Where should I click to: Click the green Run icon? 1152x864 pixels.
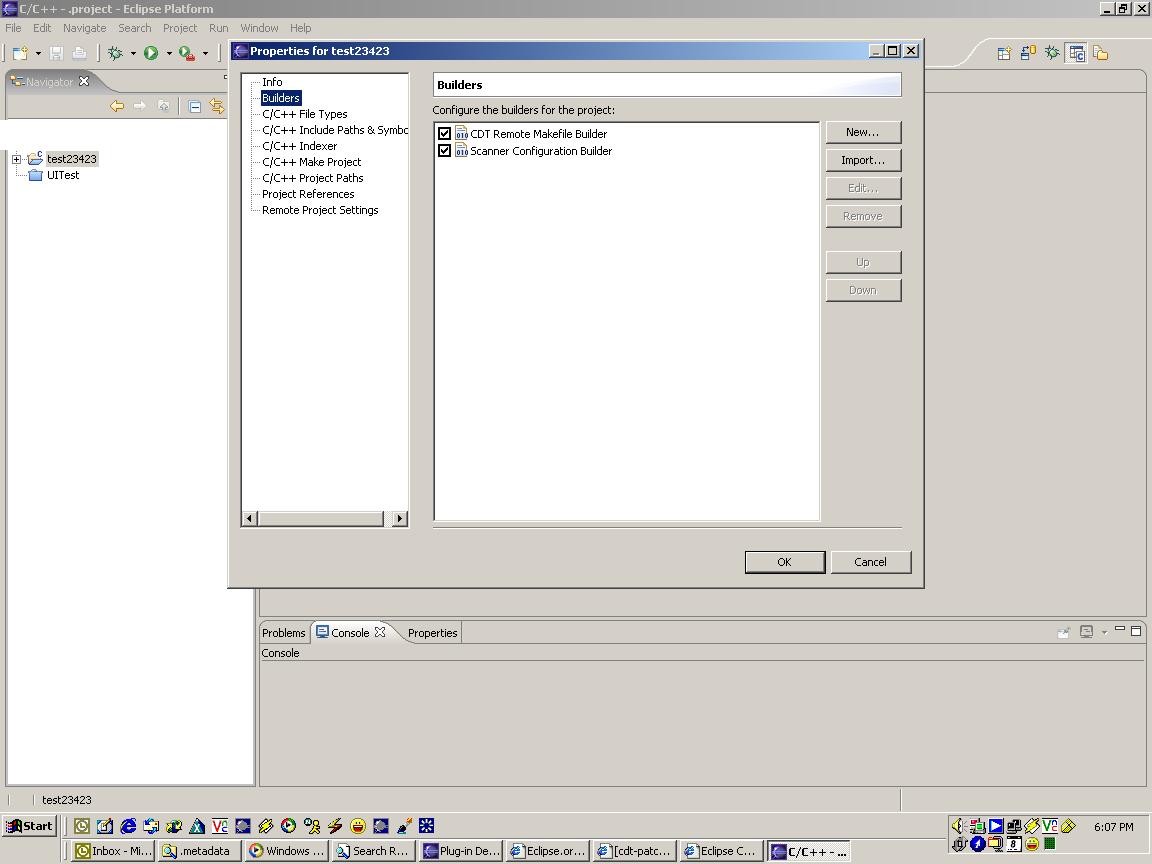pyautogui.click(x=151, y=53)
